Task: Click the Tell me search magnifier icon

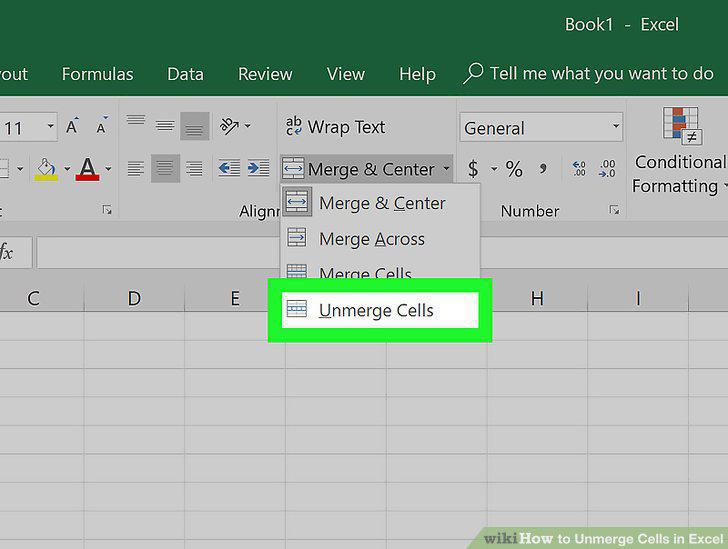Action: click(473, 74)
